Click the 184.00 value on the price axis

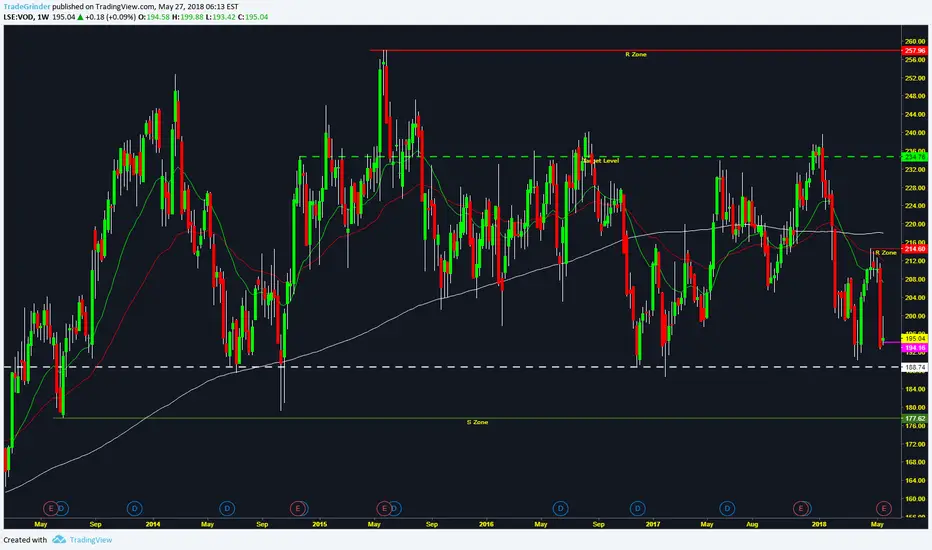click(915, 389)
